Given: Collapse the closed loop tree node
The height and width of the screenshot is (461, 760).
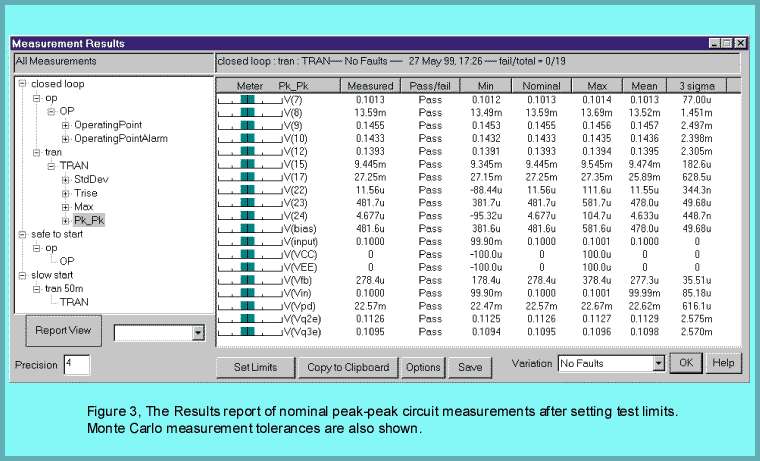Looking at the screenshot, I should click(x=23, y=85).
